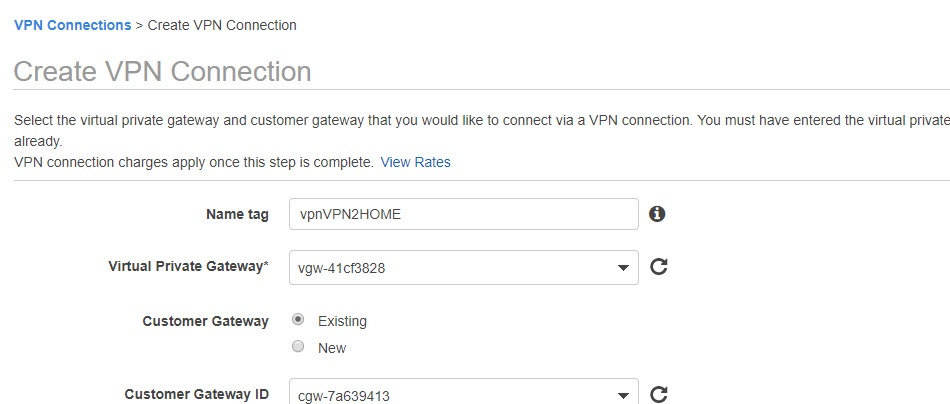Click the vgw-41cf3828 selected value

click(x=342, y=268)
